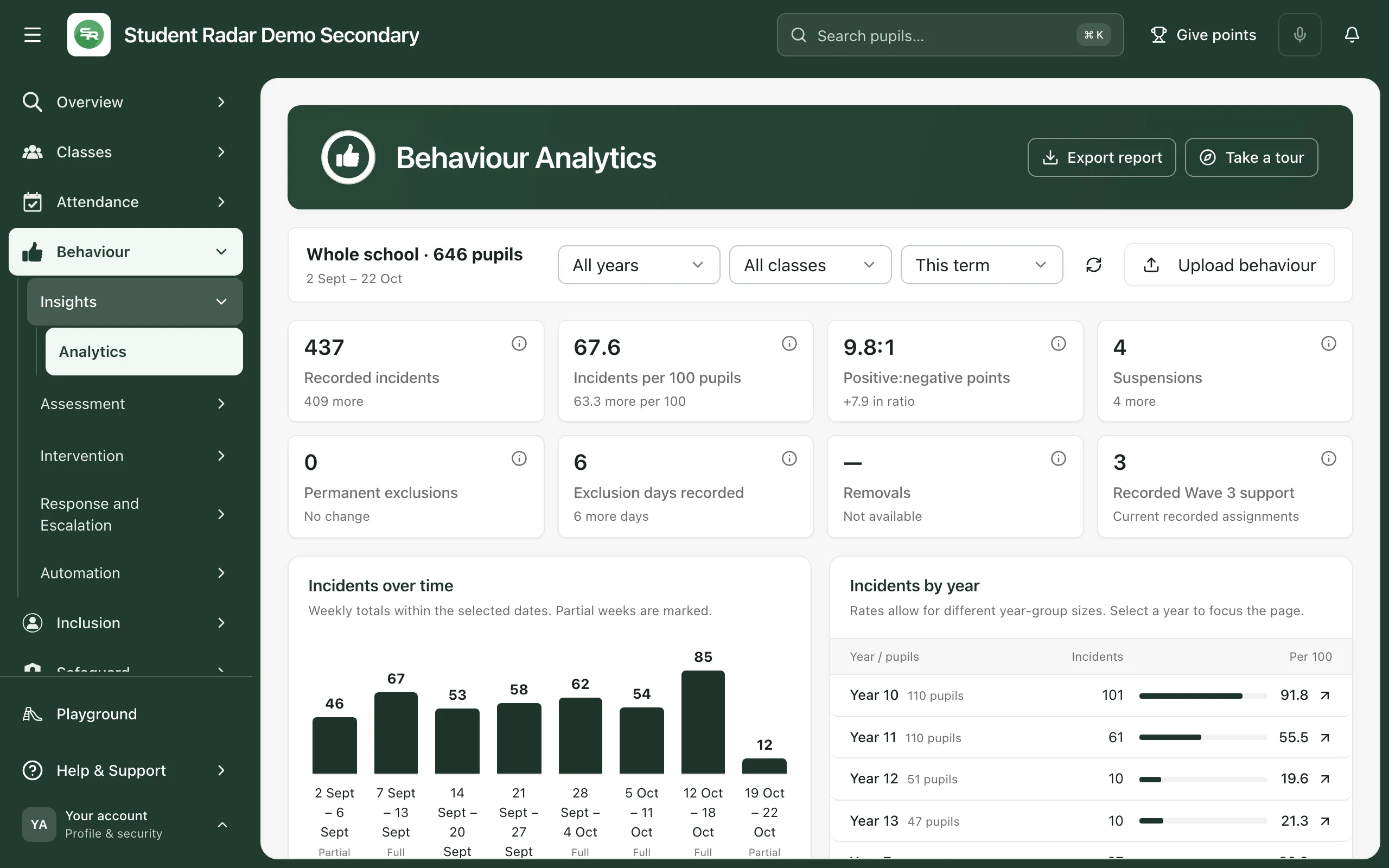Image resolution: width=1389 pixels, height=868 pixels.
Task: Expand the Intervention submenu
Action: point(135,456)
